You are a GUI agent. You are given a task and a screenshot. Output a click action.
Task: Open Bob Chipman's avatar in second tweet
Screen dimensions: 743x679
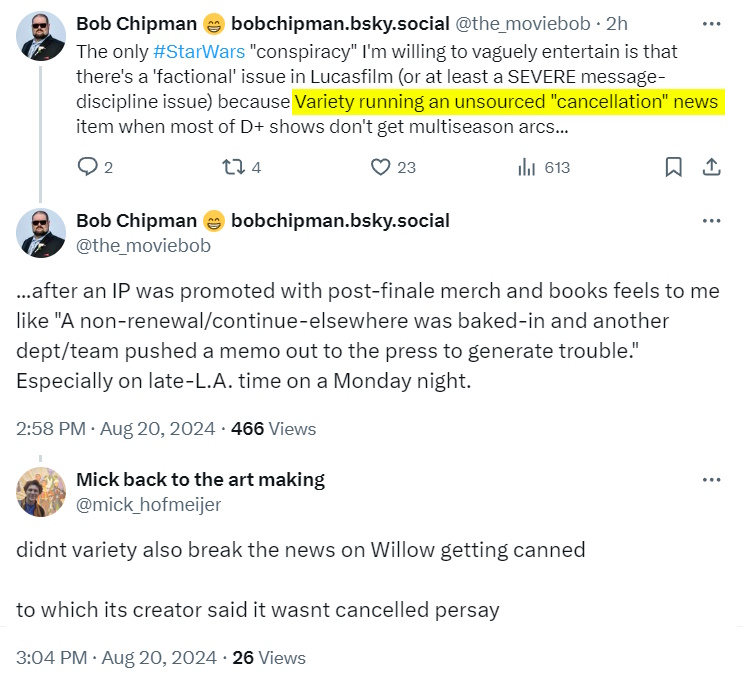42,233
